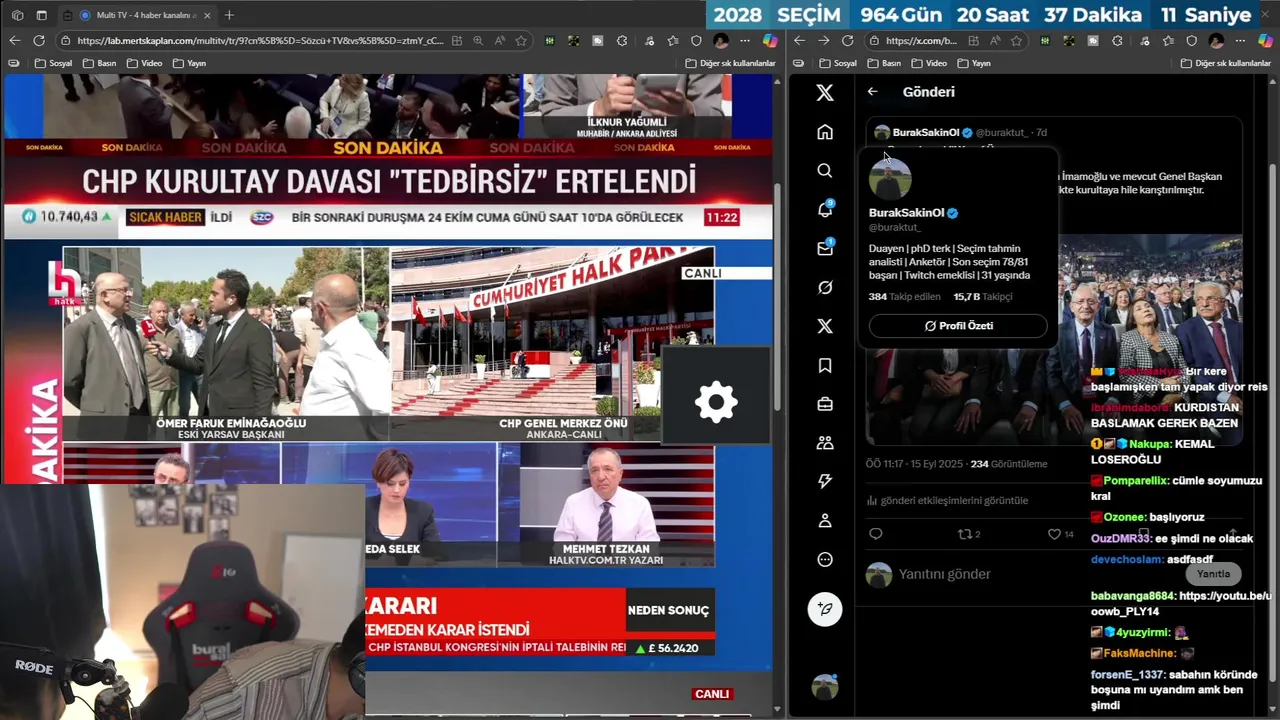
Task: Click the favorite star in Multi TV address bar
Action: [521, 41]
